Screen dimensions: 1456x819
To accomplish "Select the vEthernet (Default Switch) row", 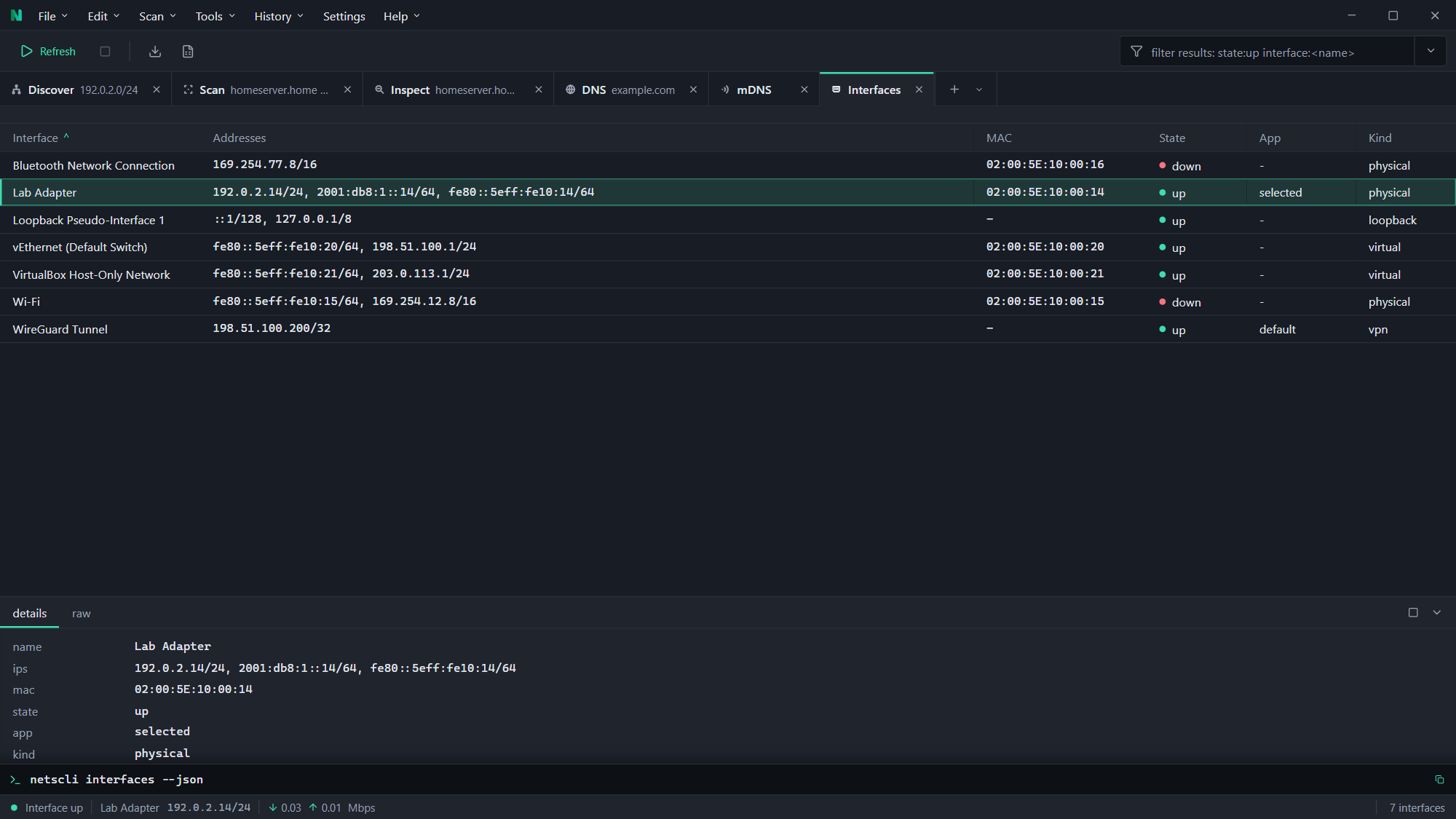I will click(728, 247).
